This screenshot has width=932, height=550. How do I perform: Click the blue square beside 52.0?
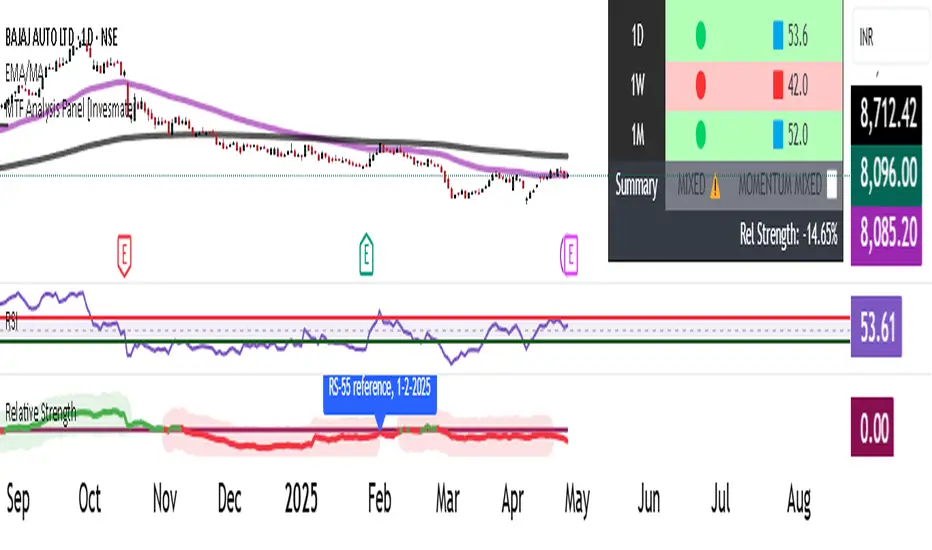[x=777, y=134]
